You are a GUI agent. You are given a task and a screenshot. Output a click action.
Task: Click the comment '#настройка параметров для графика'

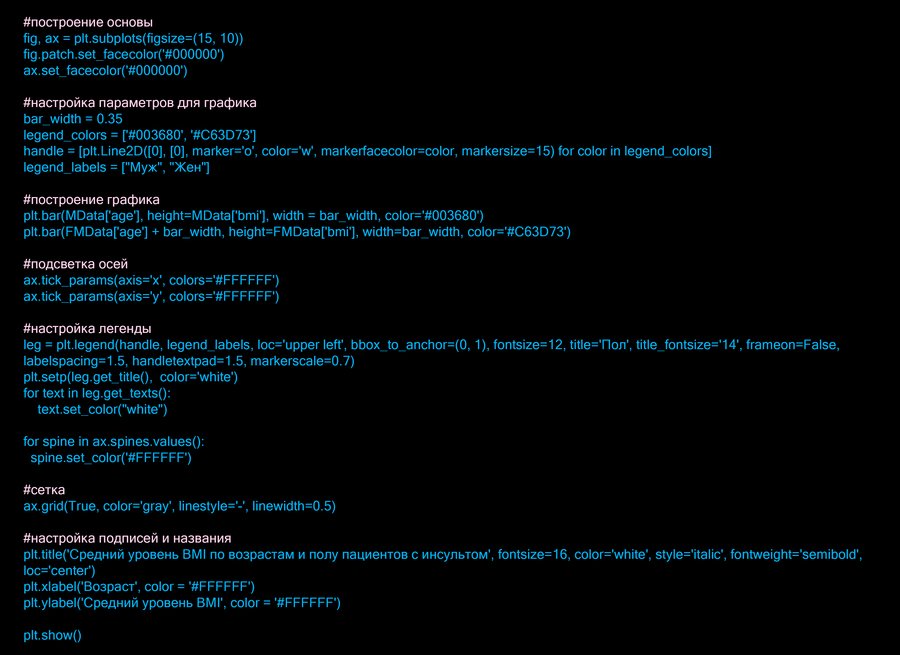coord(140,103)
